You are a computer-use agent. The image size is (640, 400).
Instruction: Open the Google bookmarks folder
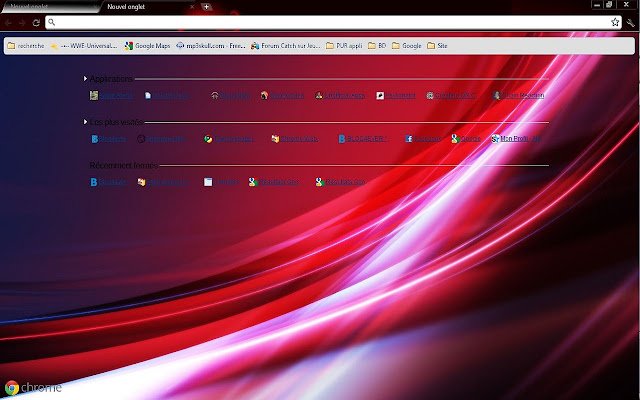(x=407, y=46)
